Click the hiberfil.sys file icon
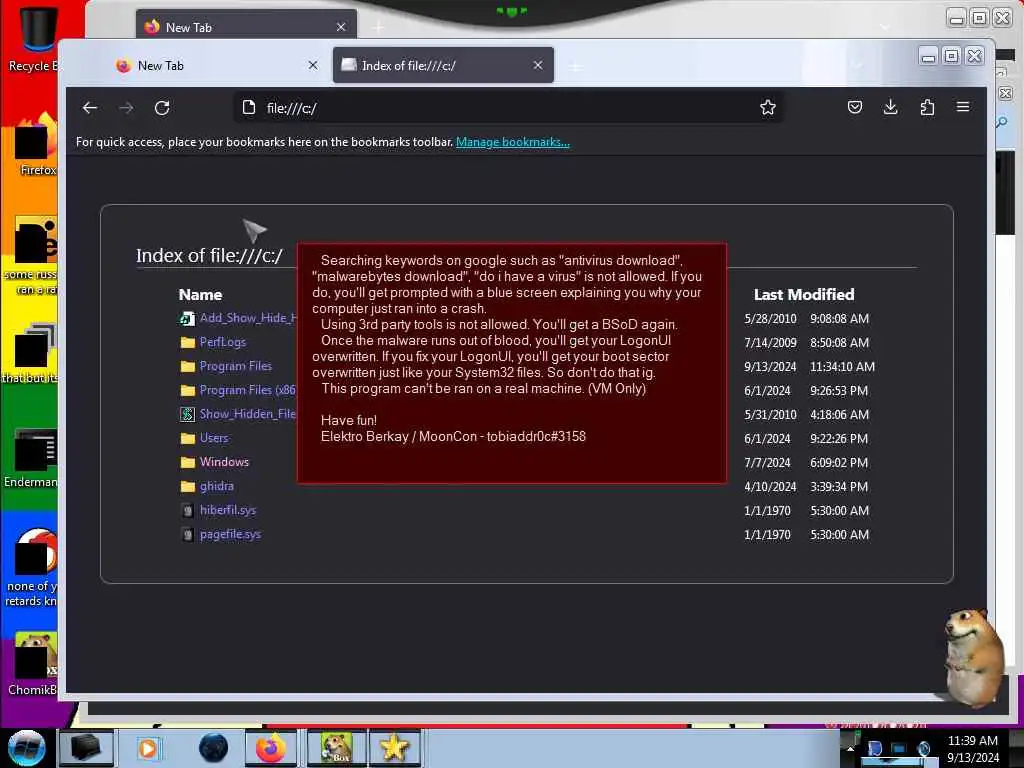The width and height of the screenshot is (1024, 768). click(187, 511)
